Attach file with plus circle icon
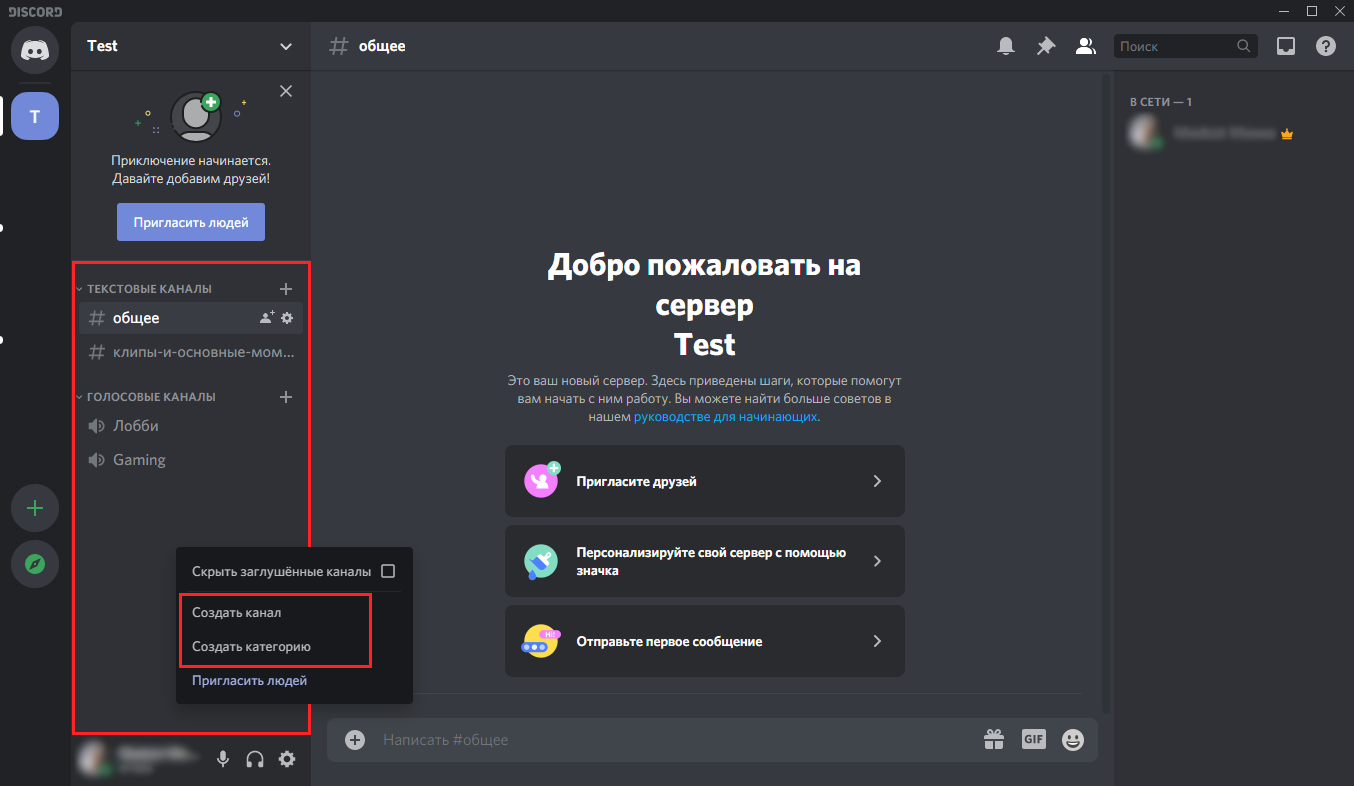 [355, 740]
